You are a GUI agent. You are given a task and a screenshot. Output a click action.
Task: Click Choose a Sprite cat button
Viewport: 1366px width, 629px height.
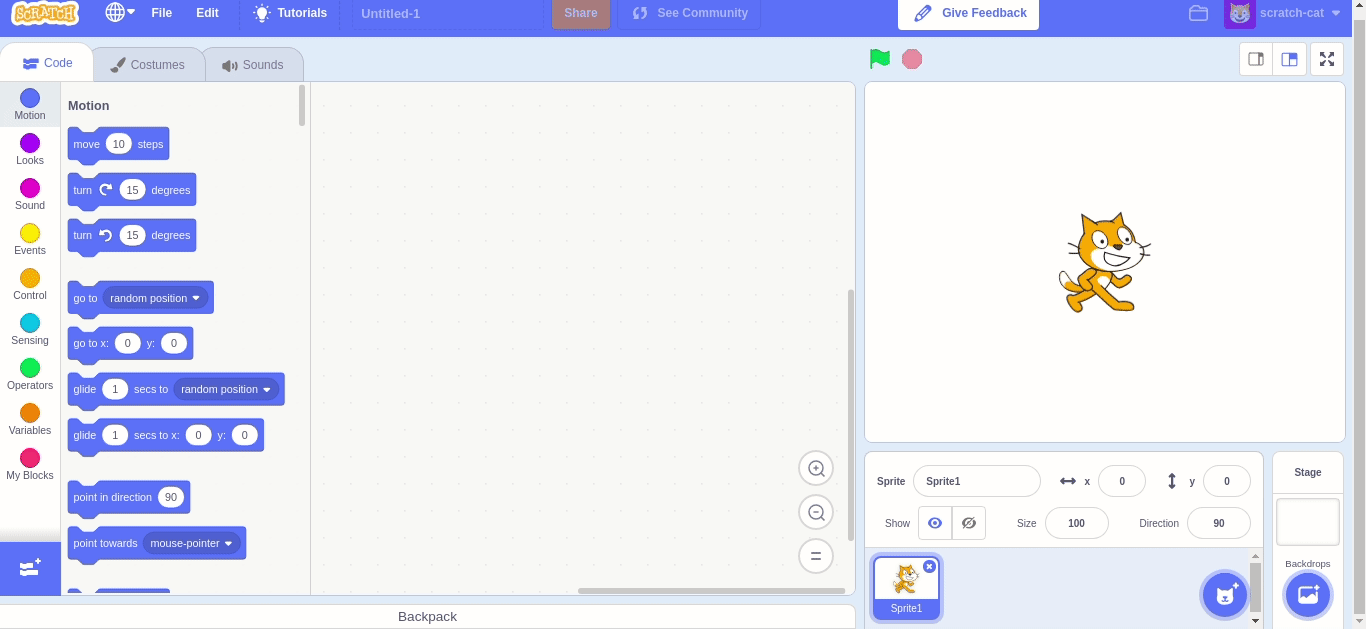point(1225,595)
